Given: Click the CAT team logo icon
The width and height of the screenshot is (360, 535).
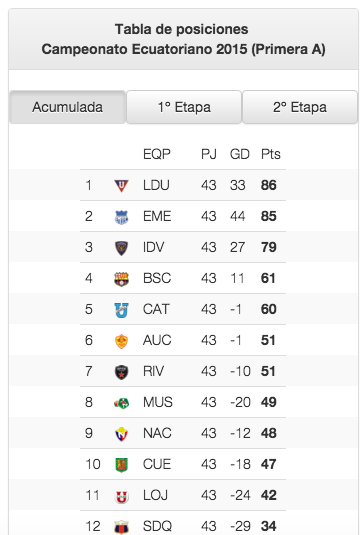Looking at the screenshot, I should click(x=121, y=310).
